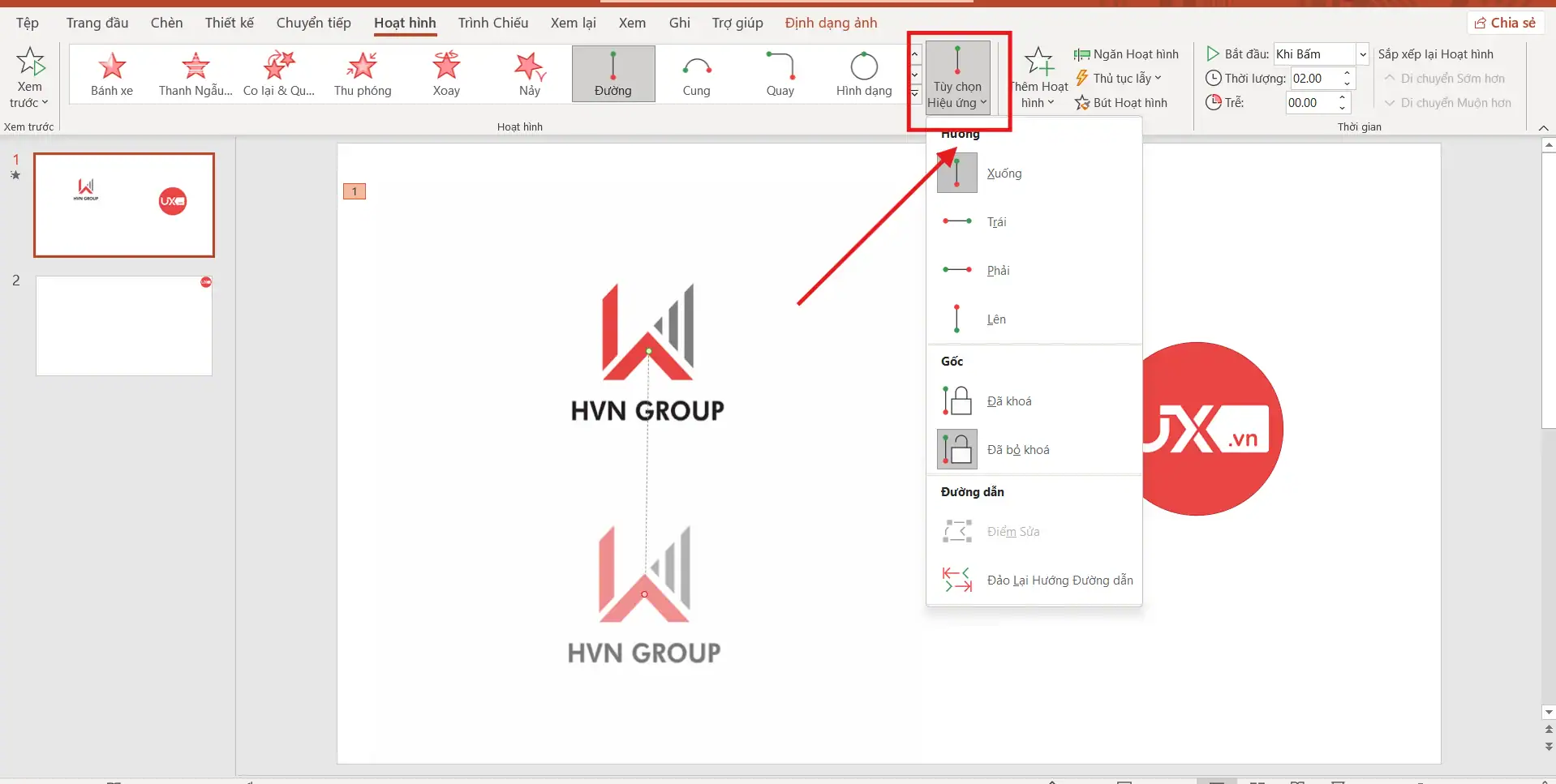Select slide 2 thumbnail
This screenshot has height=784, width=1556.
tap(124, 326)
